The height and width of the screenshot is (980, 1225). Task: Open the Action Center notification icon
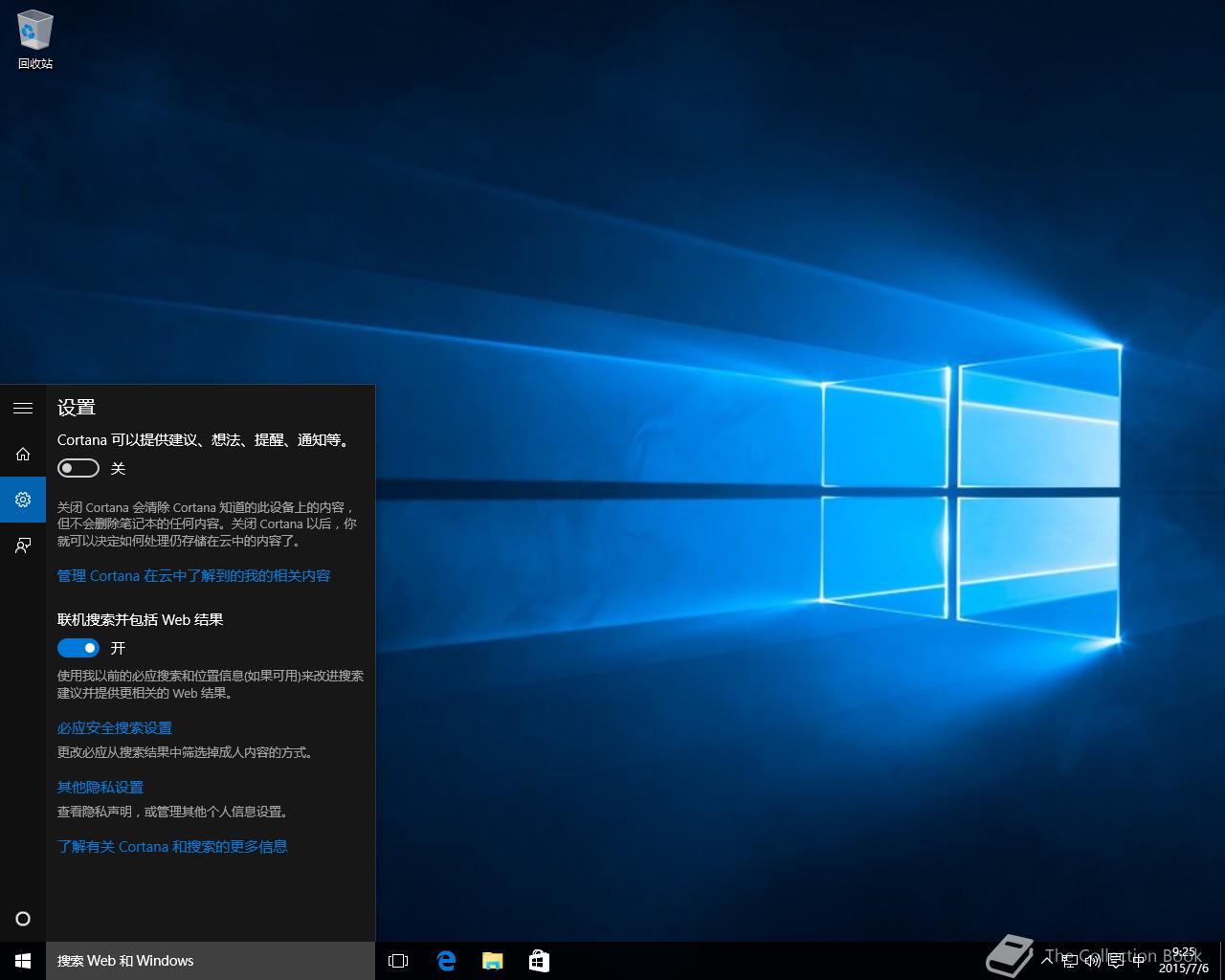(1115, 961)
